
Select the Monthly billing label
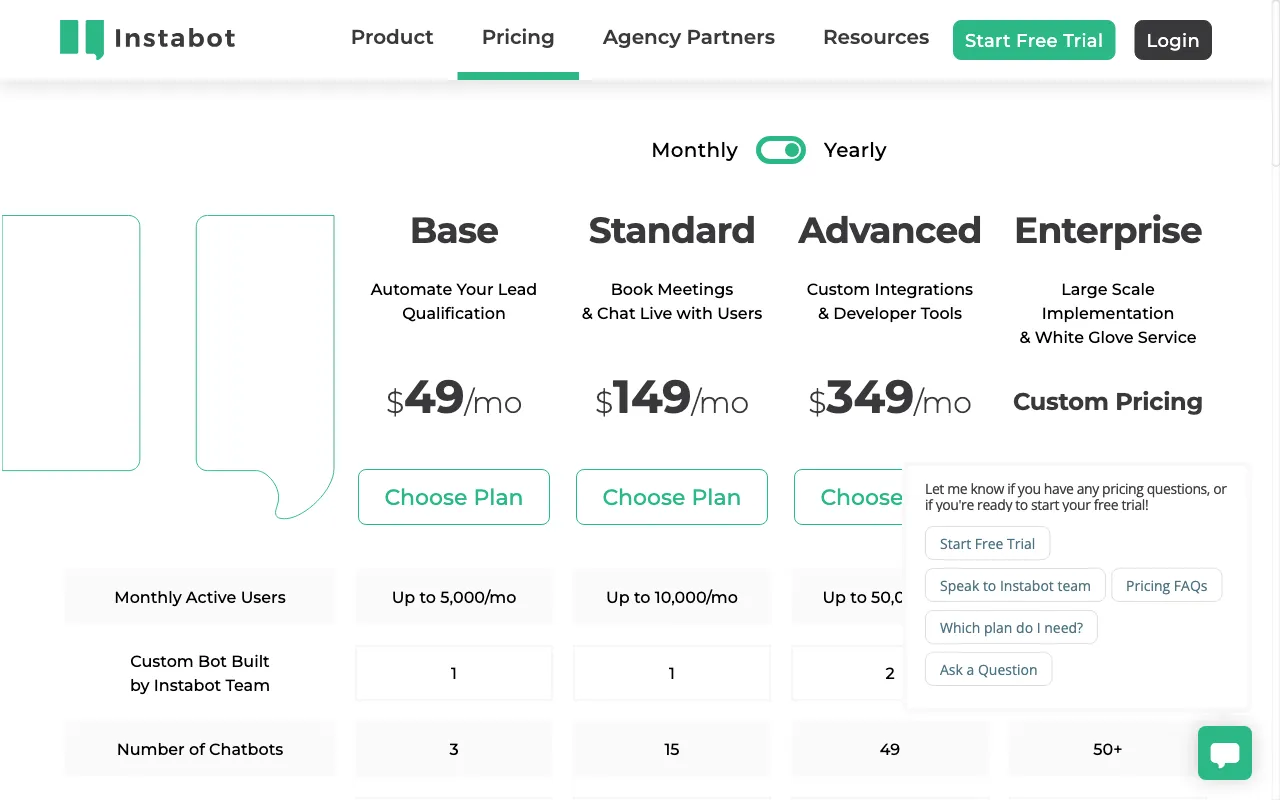click(x=694, y=150)
